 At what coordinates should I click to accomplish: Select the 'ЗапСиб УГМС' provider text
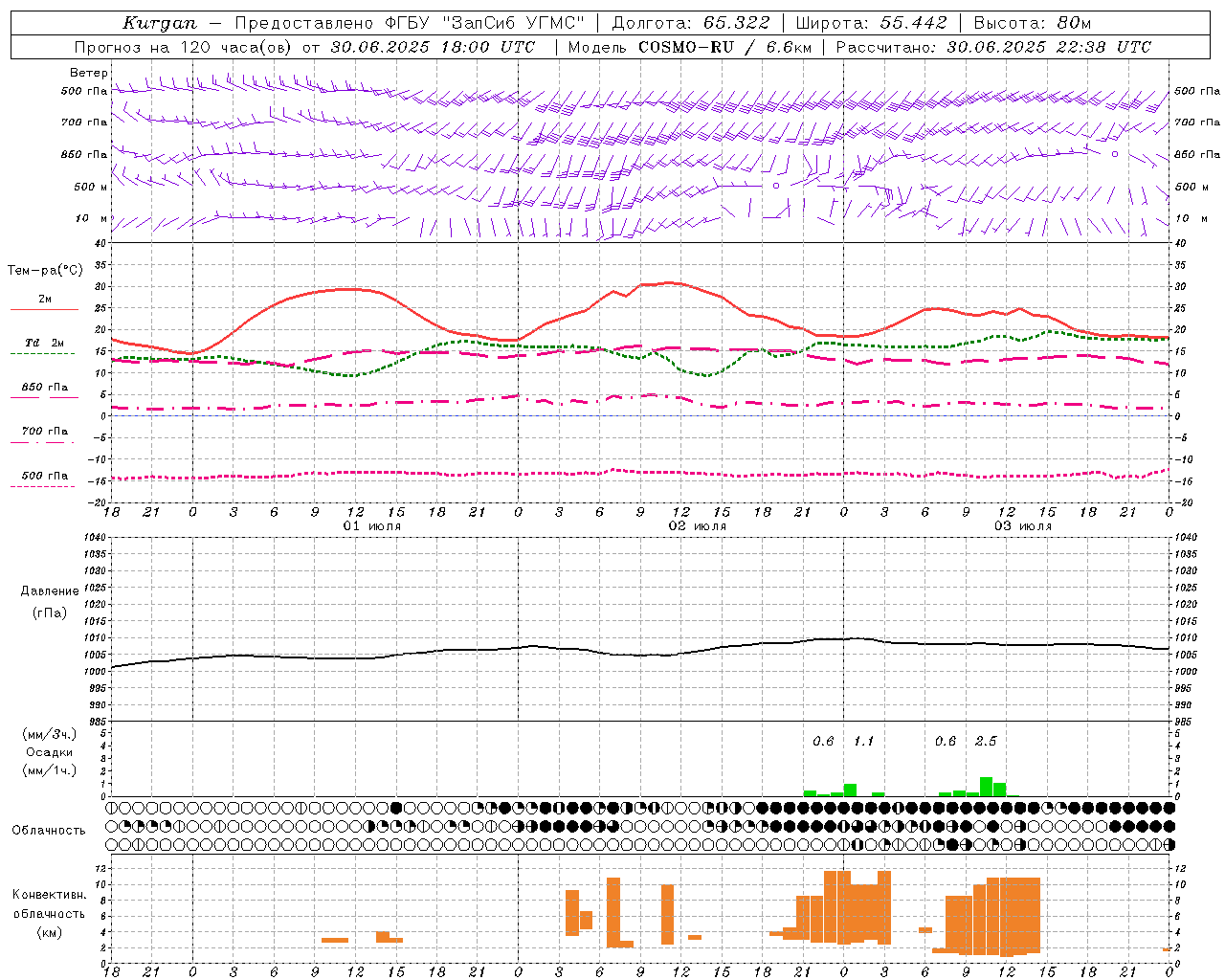(516, 23)
